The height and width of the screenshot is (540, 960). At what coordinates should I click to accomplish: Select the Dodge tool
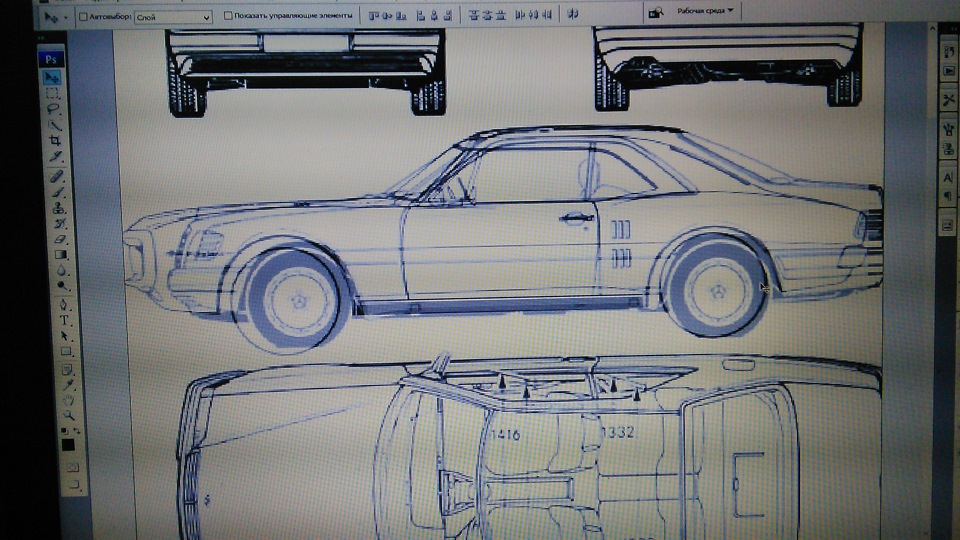[62, 285]
